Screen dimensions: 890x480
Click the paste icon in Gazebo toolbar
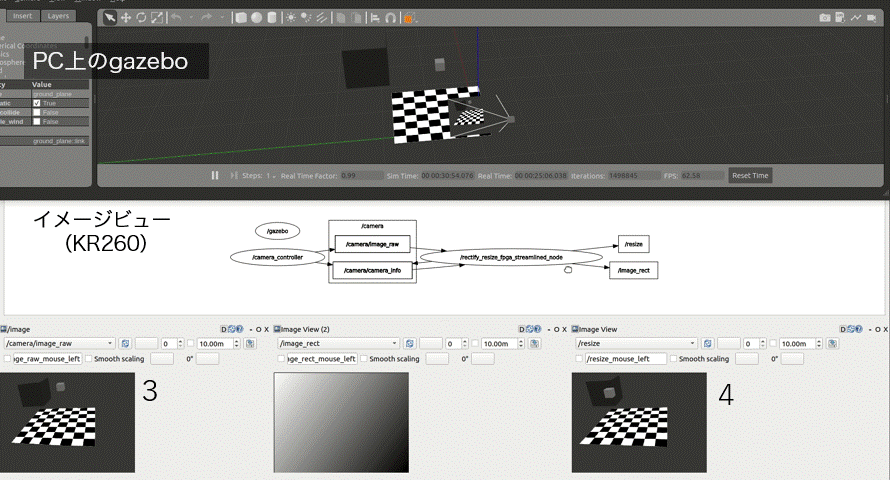356,18
